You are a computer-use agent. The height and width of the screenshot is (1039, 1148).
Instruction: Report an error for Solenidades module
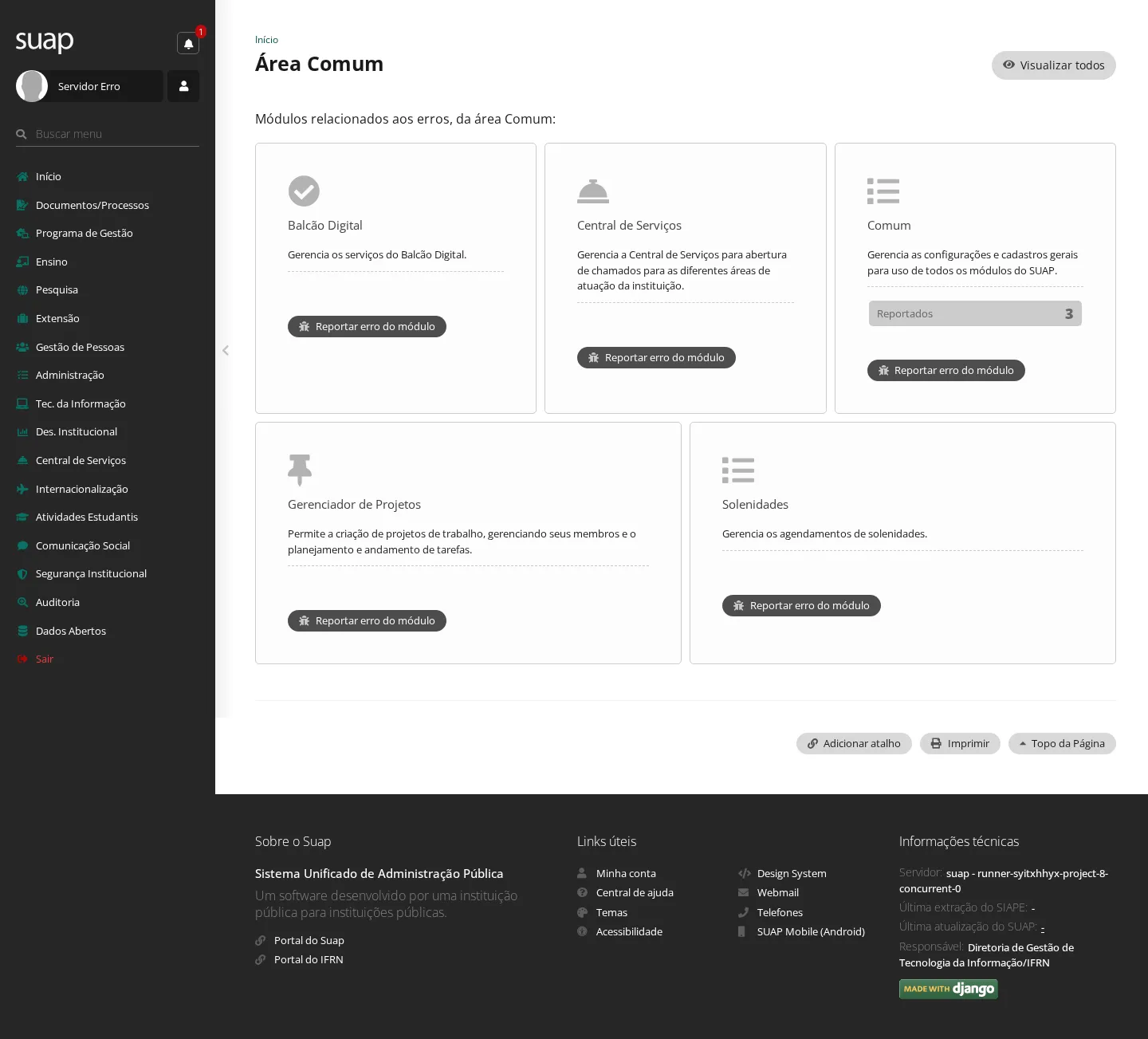point(801,605)
